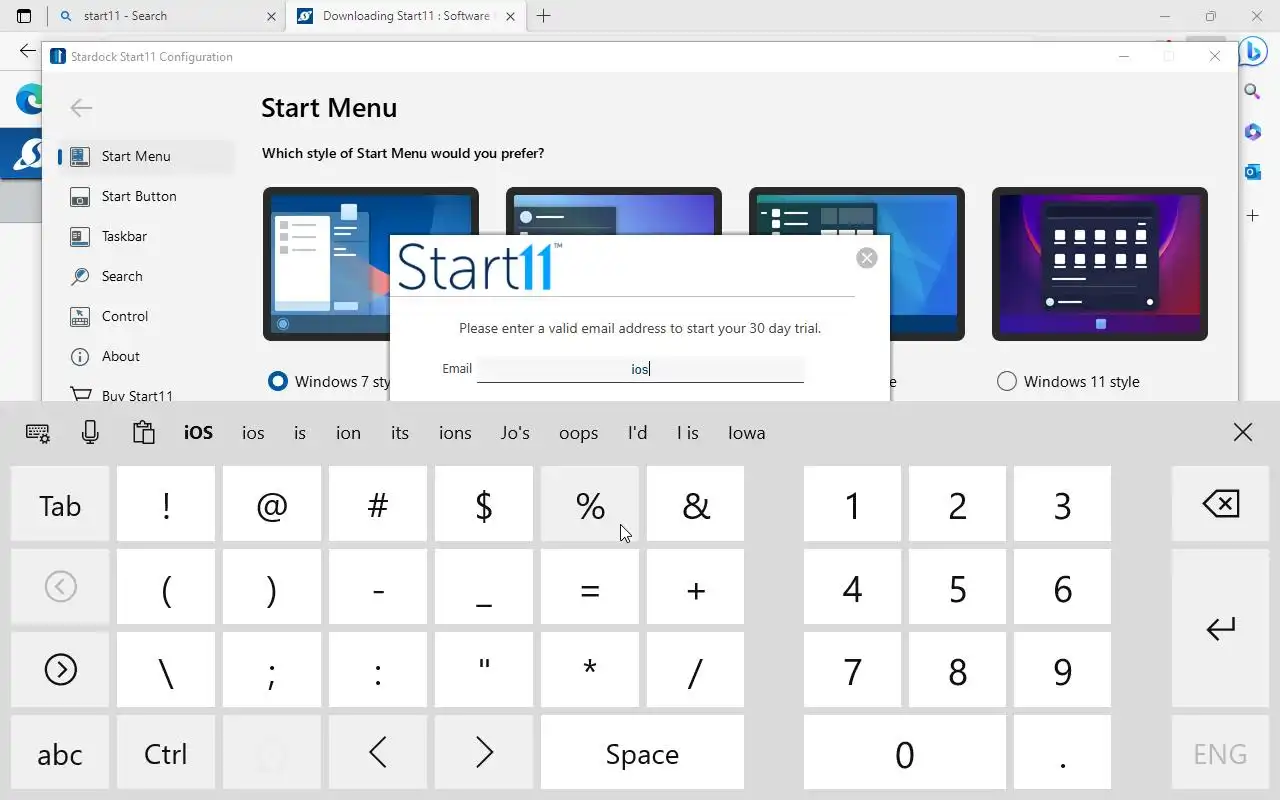The height and width of the screenshot is (800, 1280).
Task: Open the clipboard icon on touch keyboard
Action: point(143,432)
